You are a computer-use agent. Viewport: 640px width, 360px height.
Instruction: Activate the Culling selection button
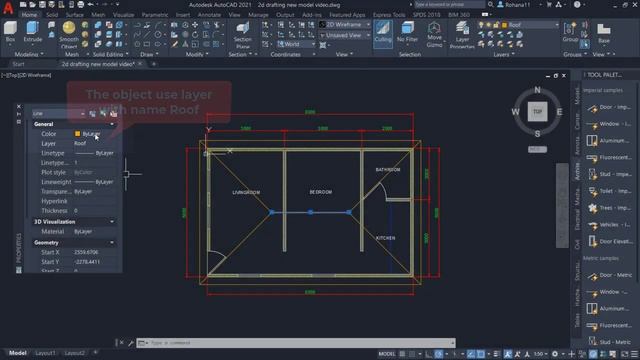click(x=383, y=33)
